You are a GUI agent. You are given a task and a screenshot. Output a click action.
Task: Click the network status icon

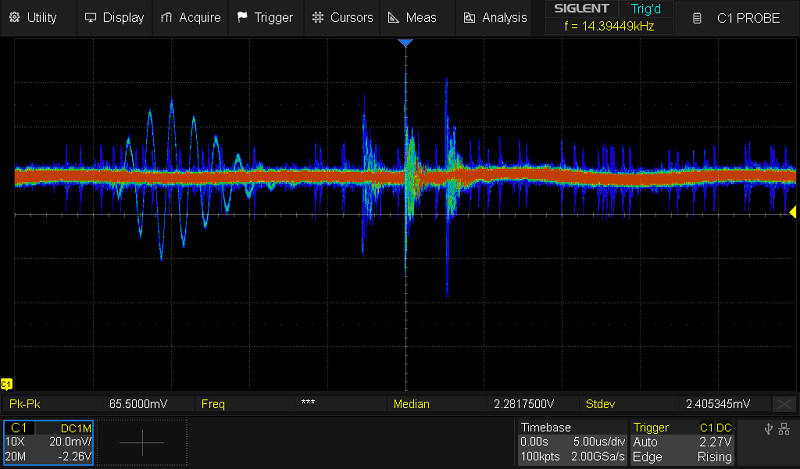click(x=786, y=430)
